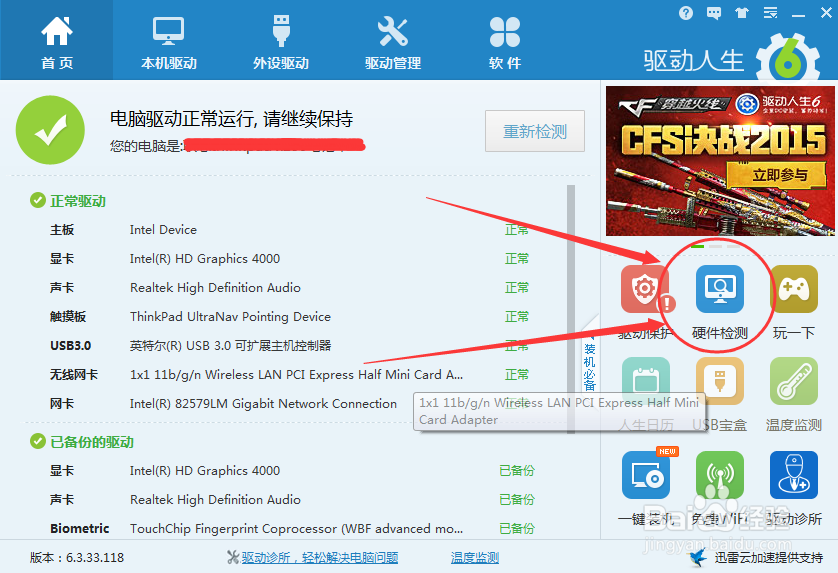
Task: Open the 软件 tab
Action: tap(505, 40)
